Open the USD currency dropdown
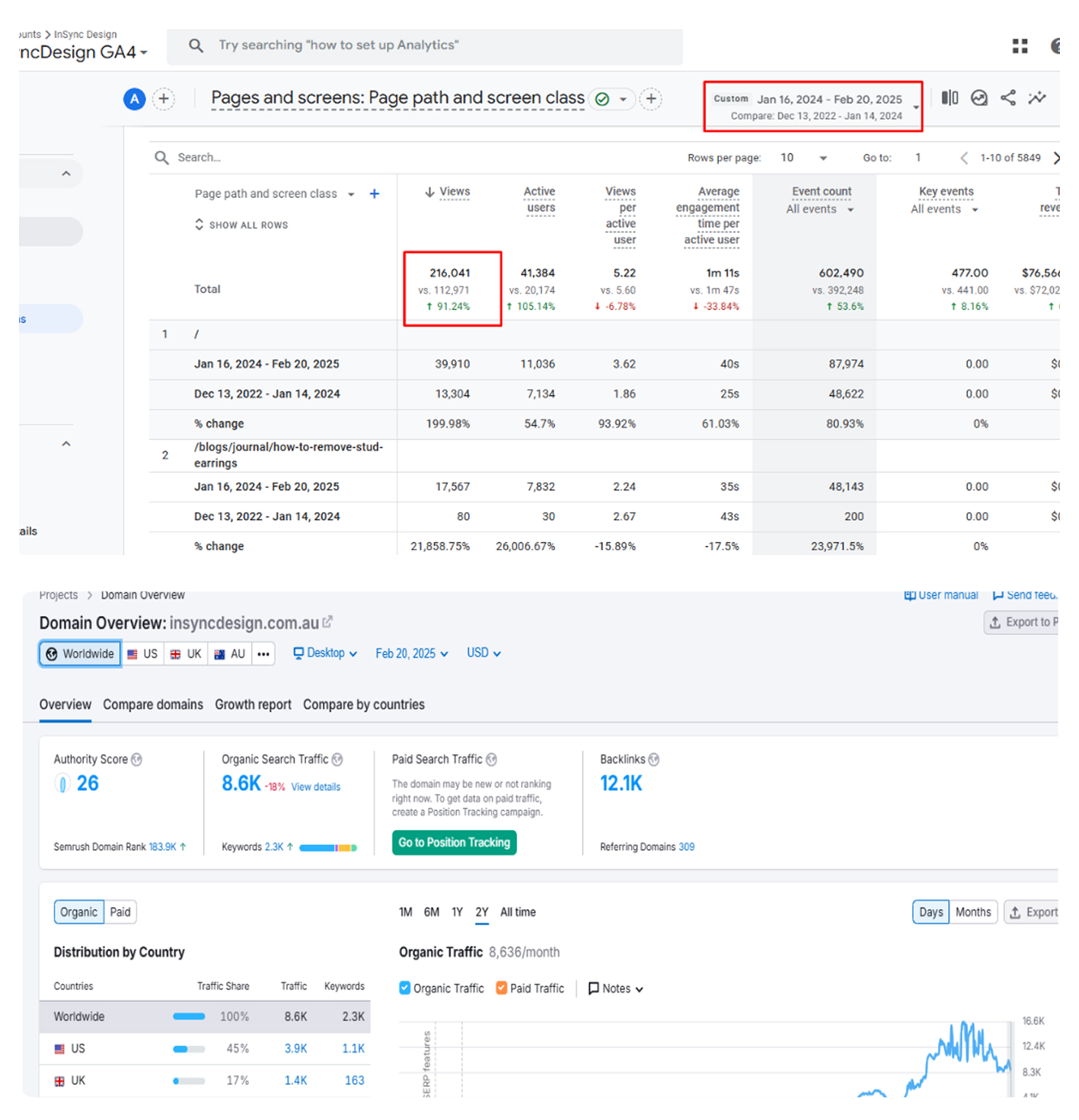This screenshot has width=1079, height=1120. click(484, 653)
